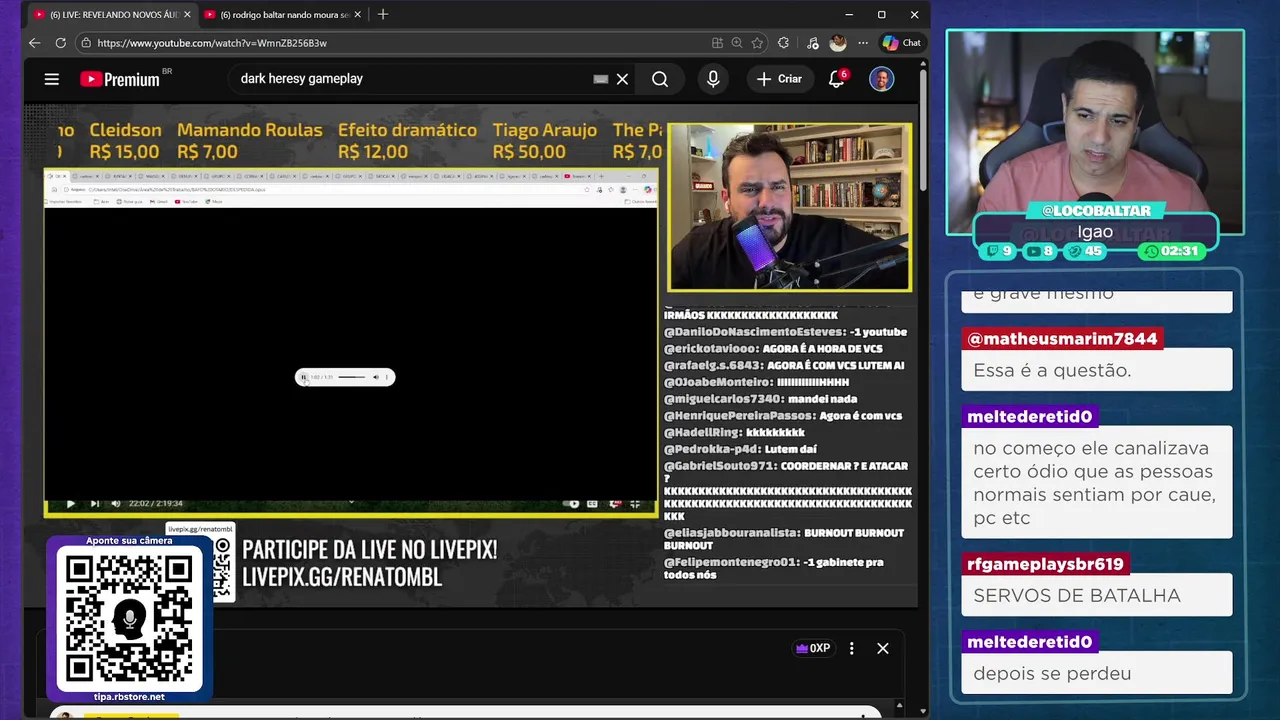This screenshot has height=720, width=1280.
Task: Run search with the magnifier button
Action: (660, 79)
